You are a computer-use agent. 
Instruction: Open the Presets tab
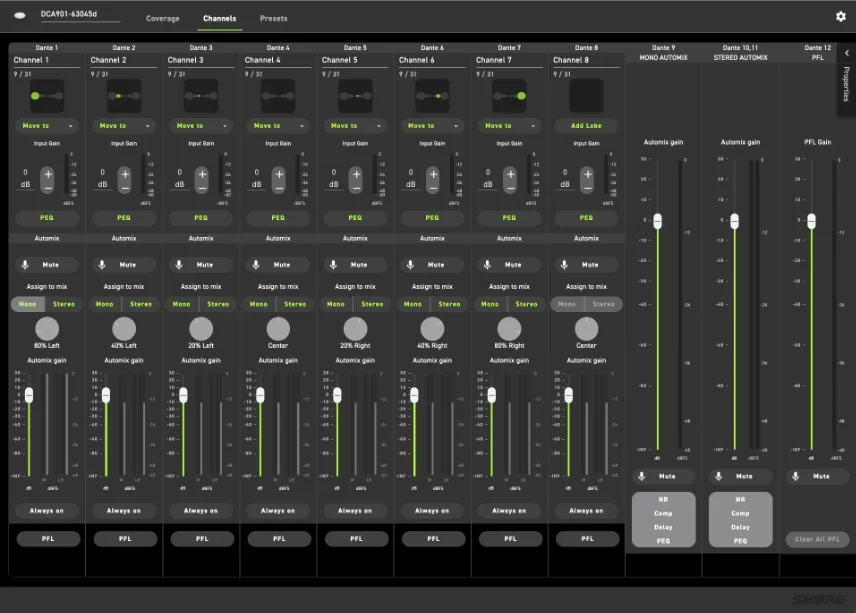(x=273, y=18)
